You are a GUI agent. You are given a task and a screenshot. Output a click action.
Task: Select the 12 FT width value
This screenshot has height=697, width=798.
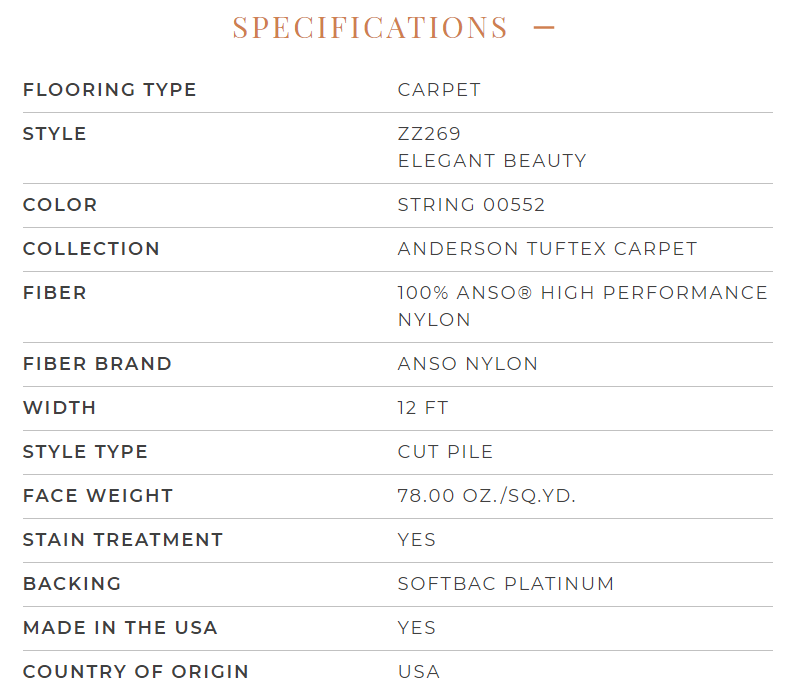pos(423,408)
